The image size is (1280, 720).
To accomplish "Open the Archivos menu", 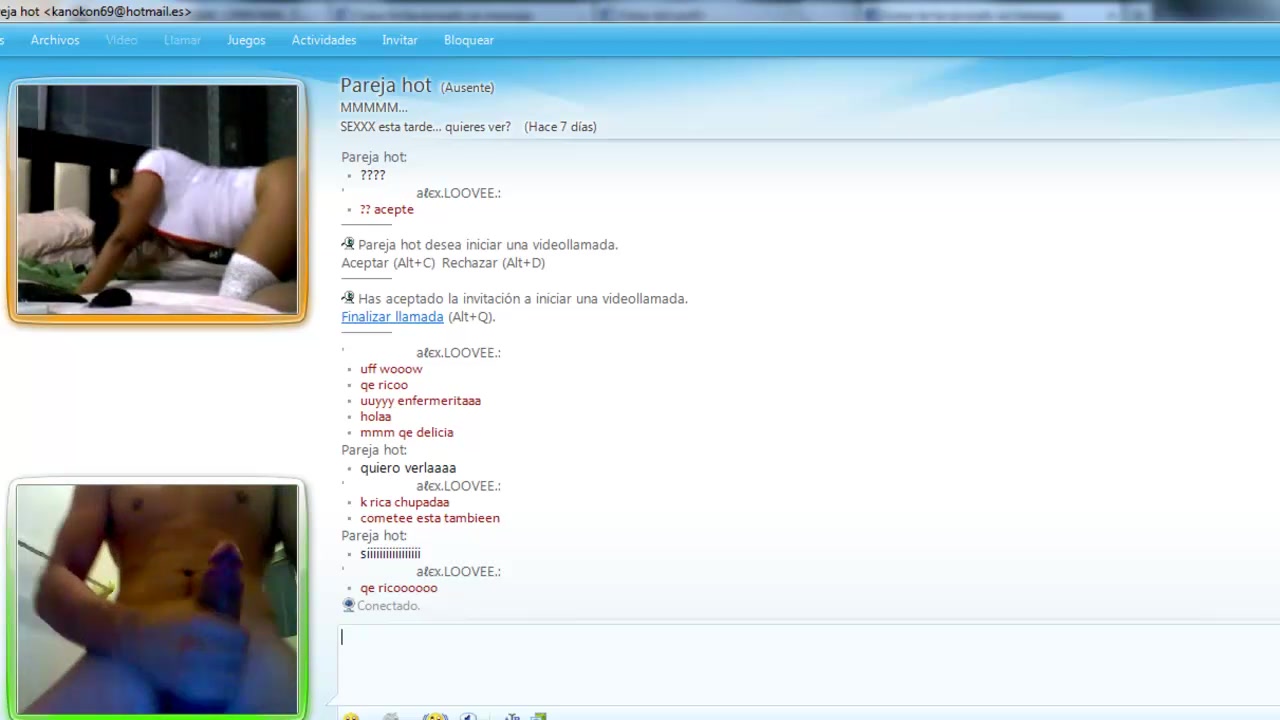I will coord(55,40).
